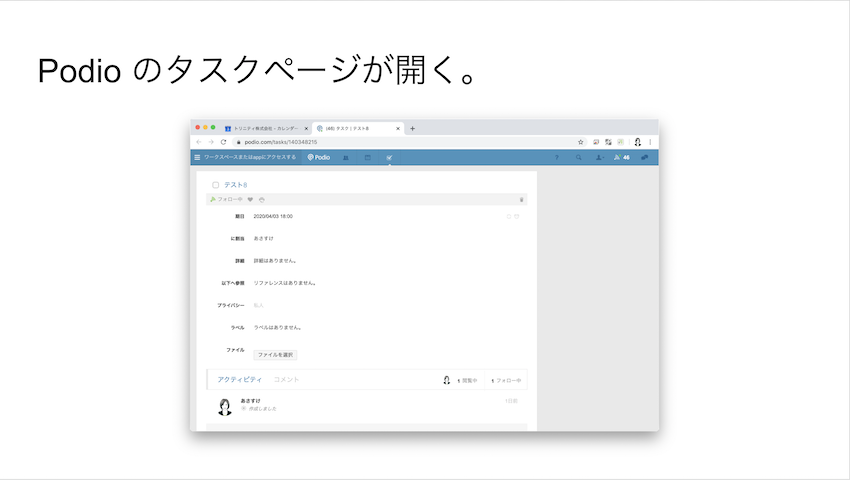
Task: Open the Podio calendar icon in navbar
Action: point(368,157)
